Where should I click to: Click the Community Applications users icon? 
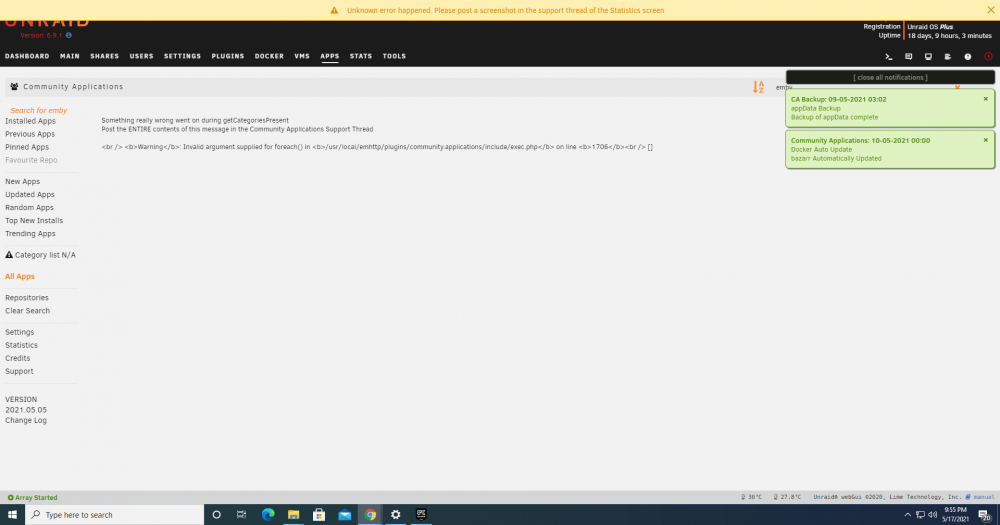[14, 86]
